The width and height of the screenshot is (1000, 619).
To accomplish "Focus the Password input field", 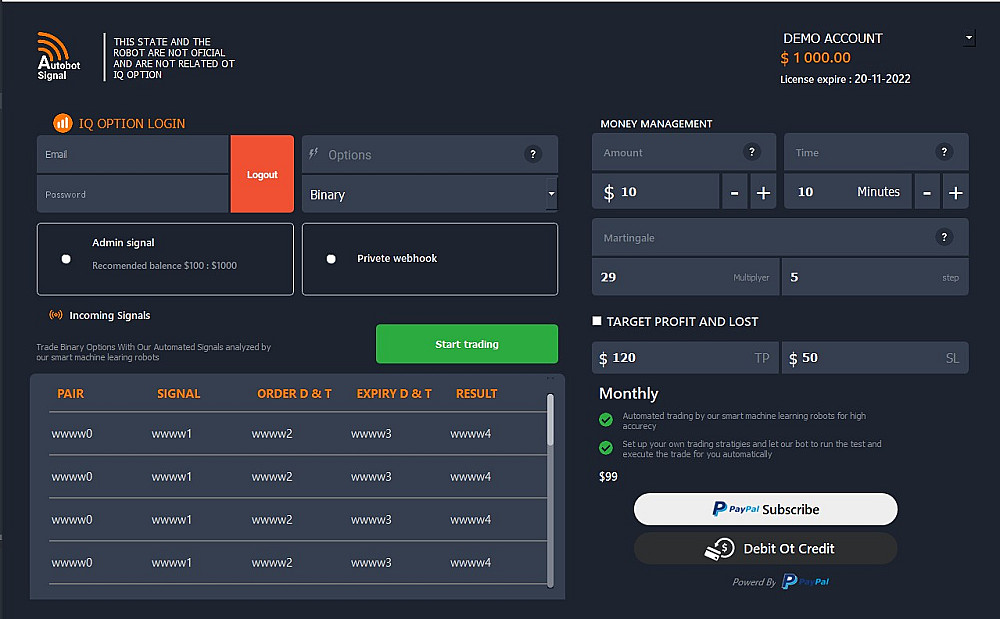I will click(133, 194).
